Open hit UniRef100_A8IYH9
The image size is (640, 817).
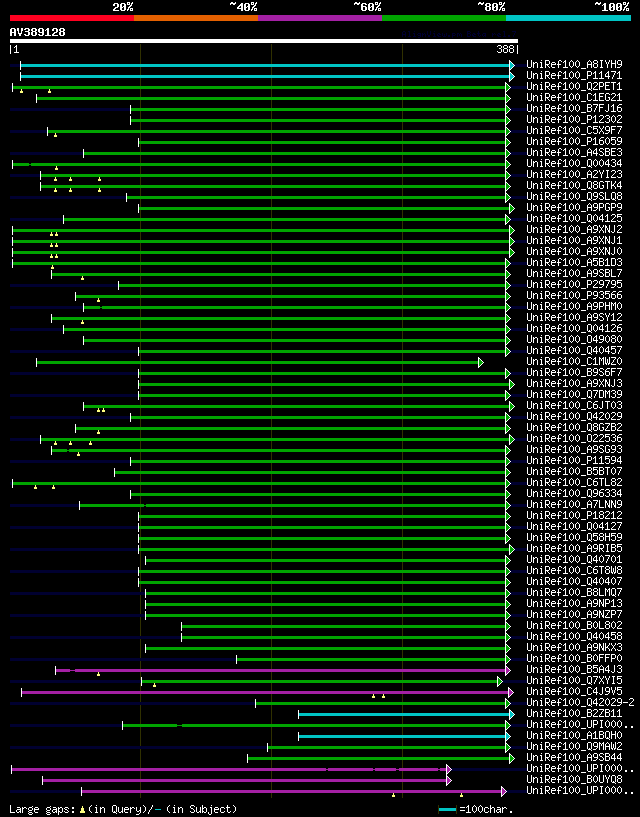tap(574, 65)
